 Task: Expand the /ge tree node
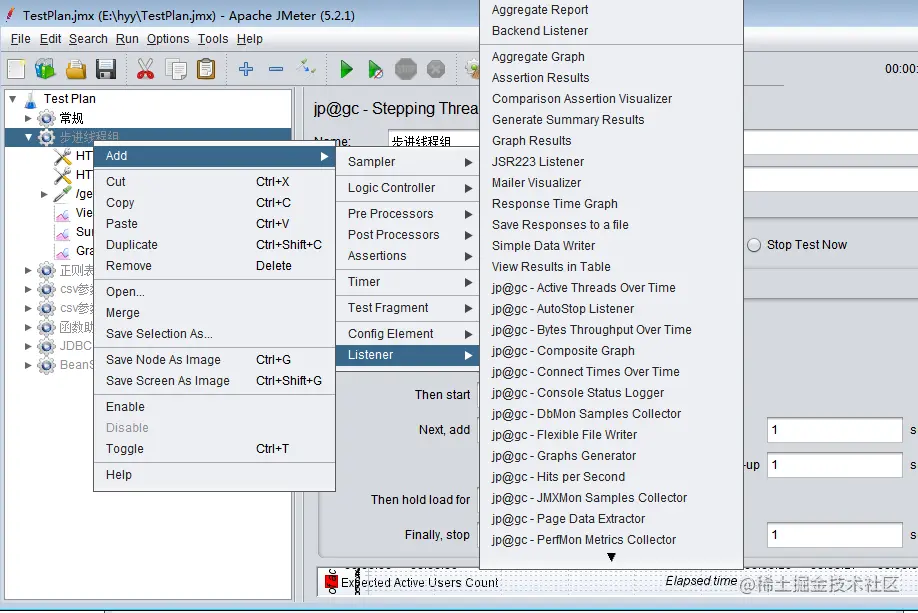(44, 194)
